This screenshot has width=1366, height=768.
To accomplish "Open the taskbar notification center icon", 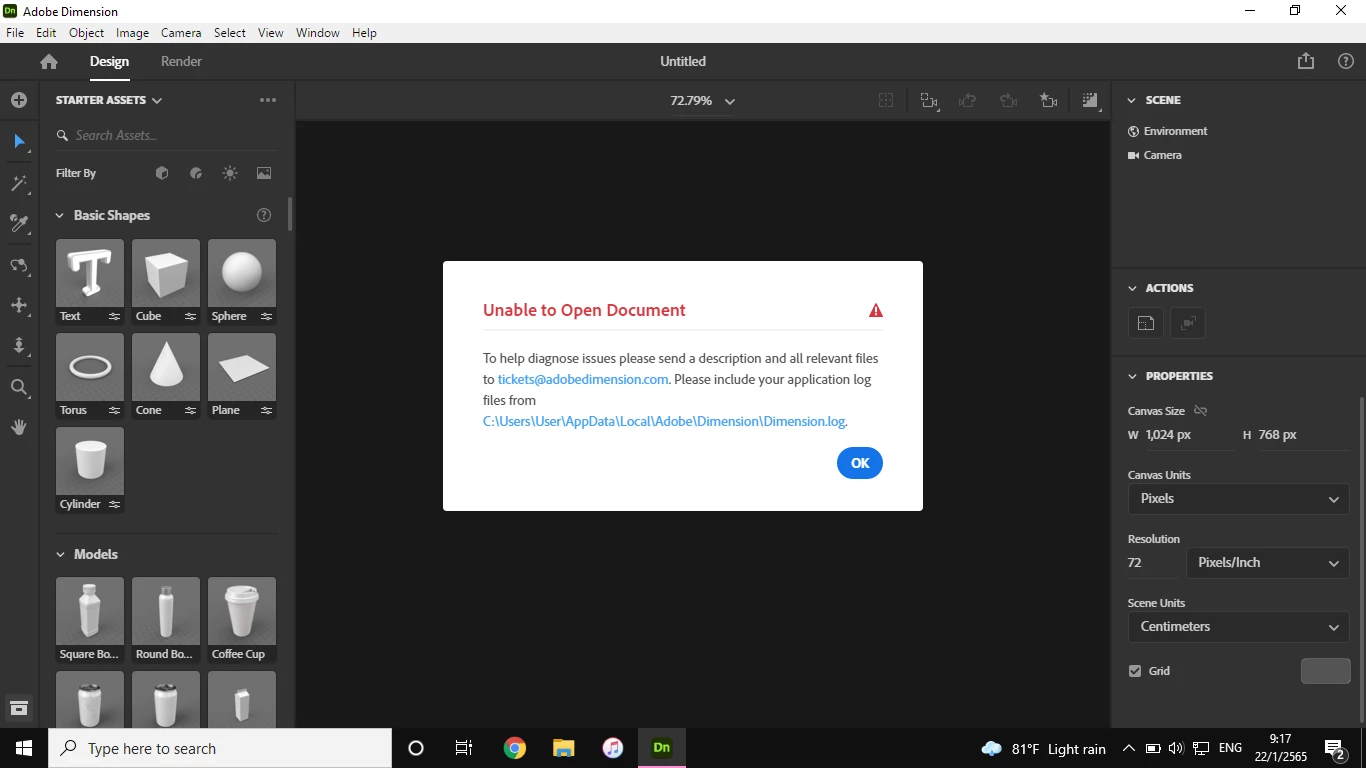I will click(x=1335, y=748).
